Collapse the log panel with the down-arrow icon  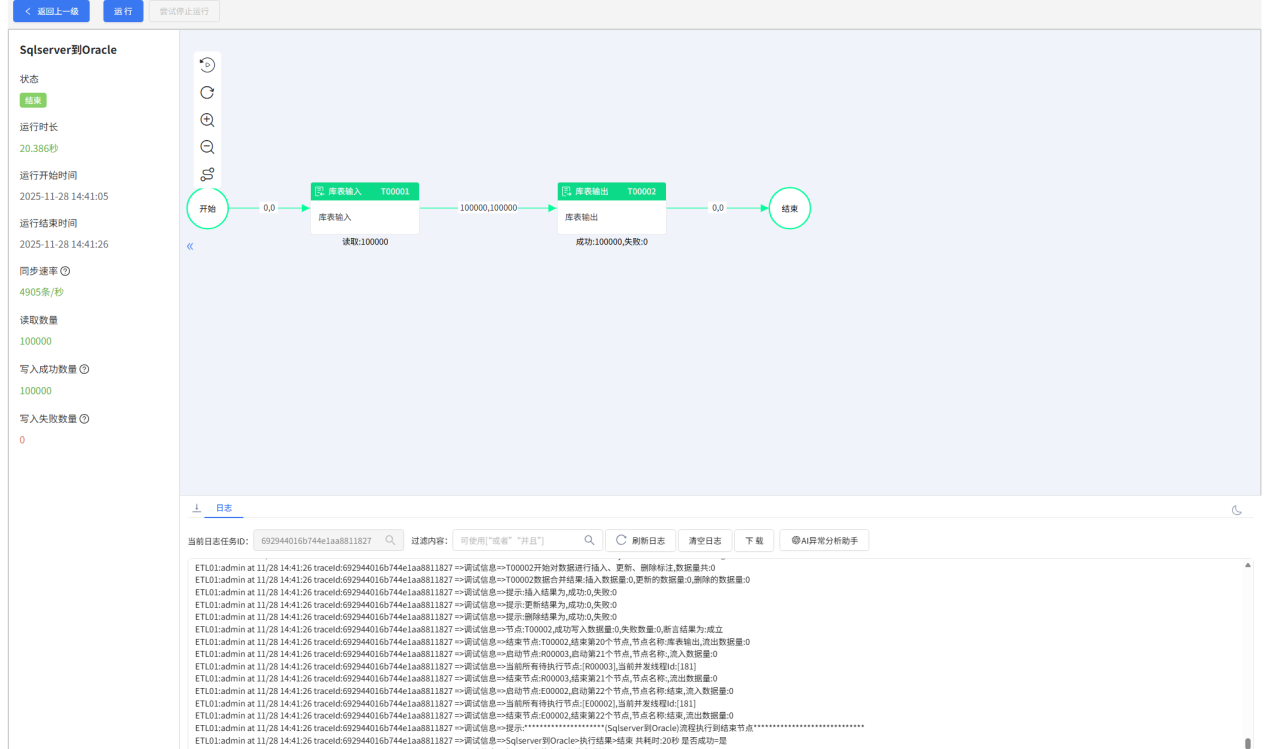196,508
